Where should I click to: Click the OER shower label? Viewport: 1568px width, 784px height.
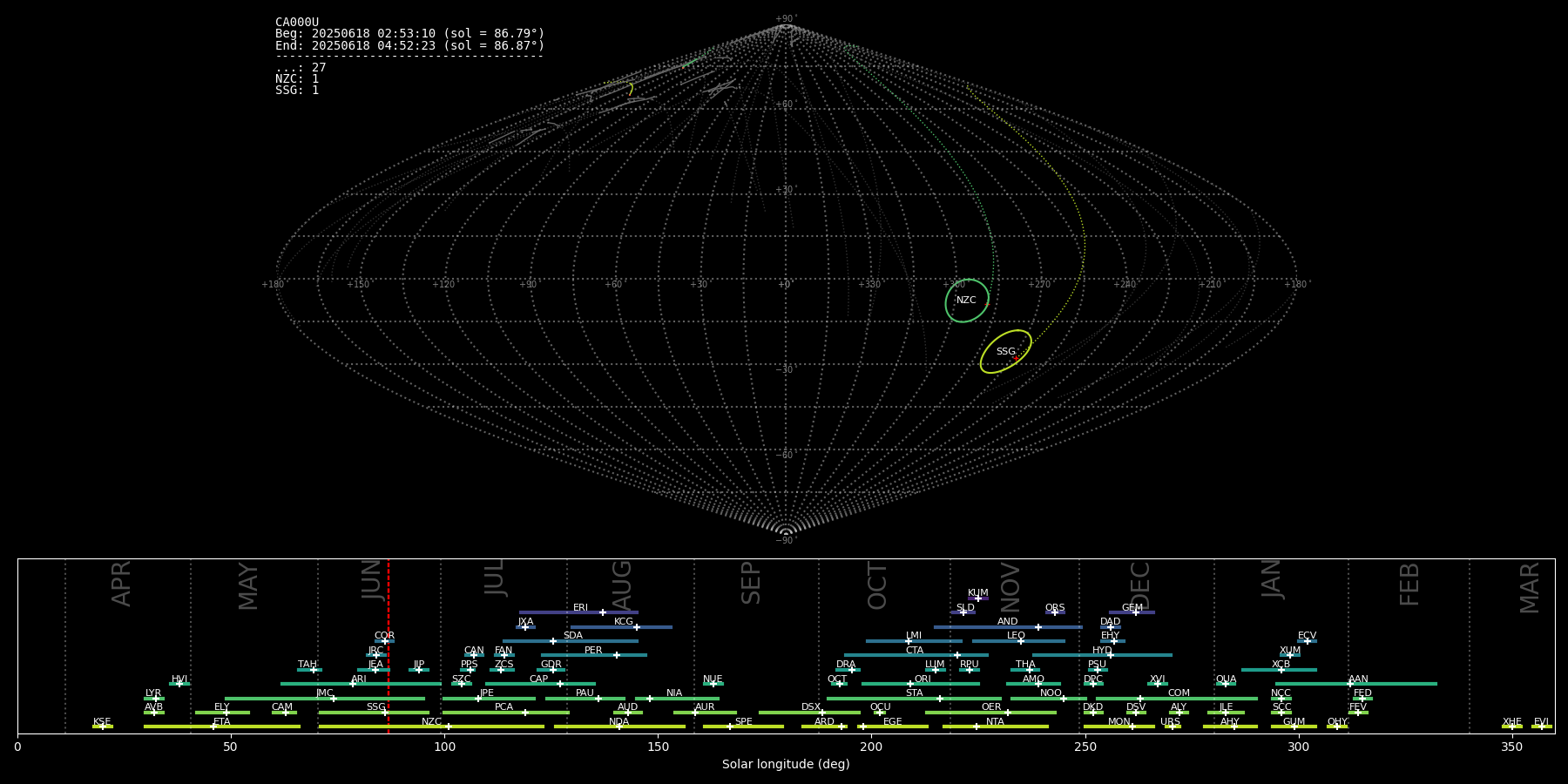click(991, 707)
